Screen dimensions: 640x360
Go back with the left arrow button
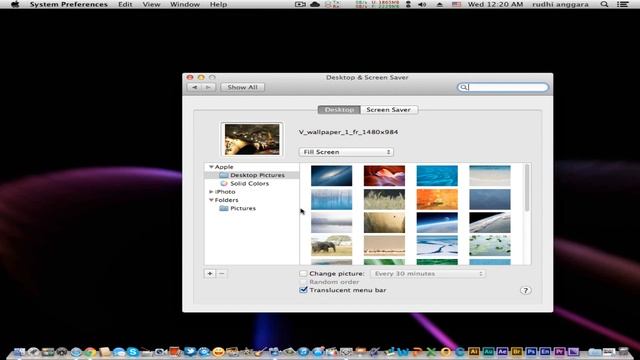click(194, 87)
